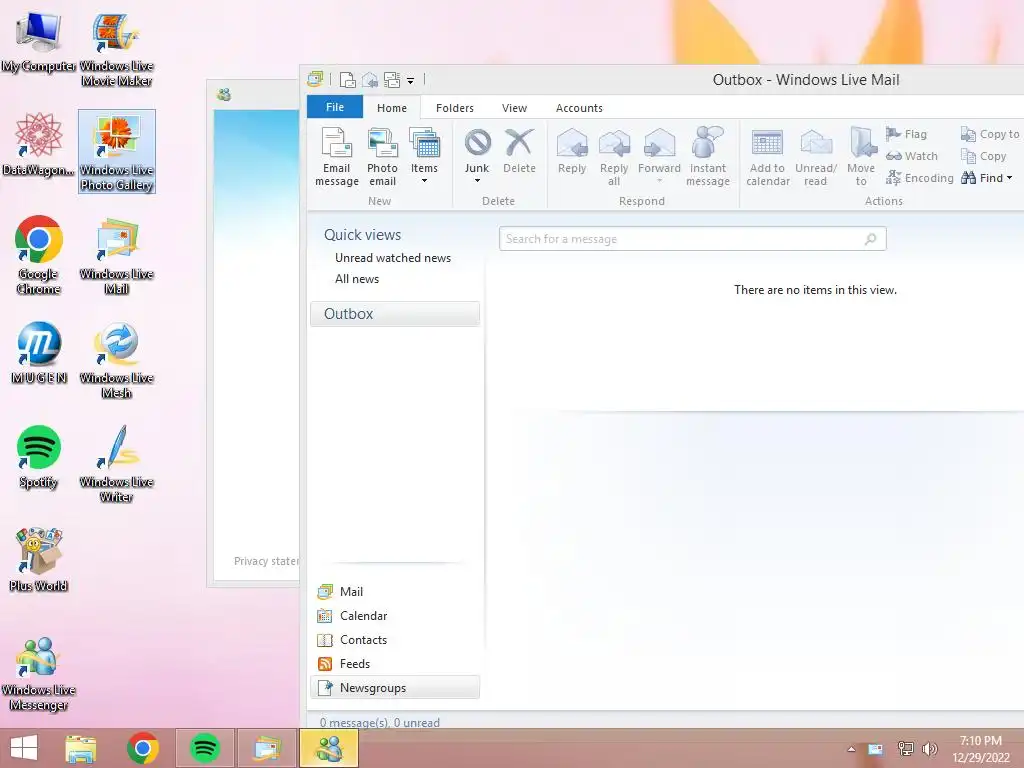Click the New quick access toolbar icon
The width and height of the screenshot is (1024, 768).
348,80
